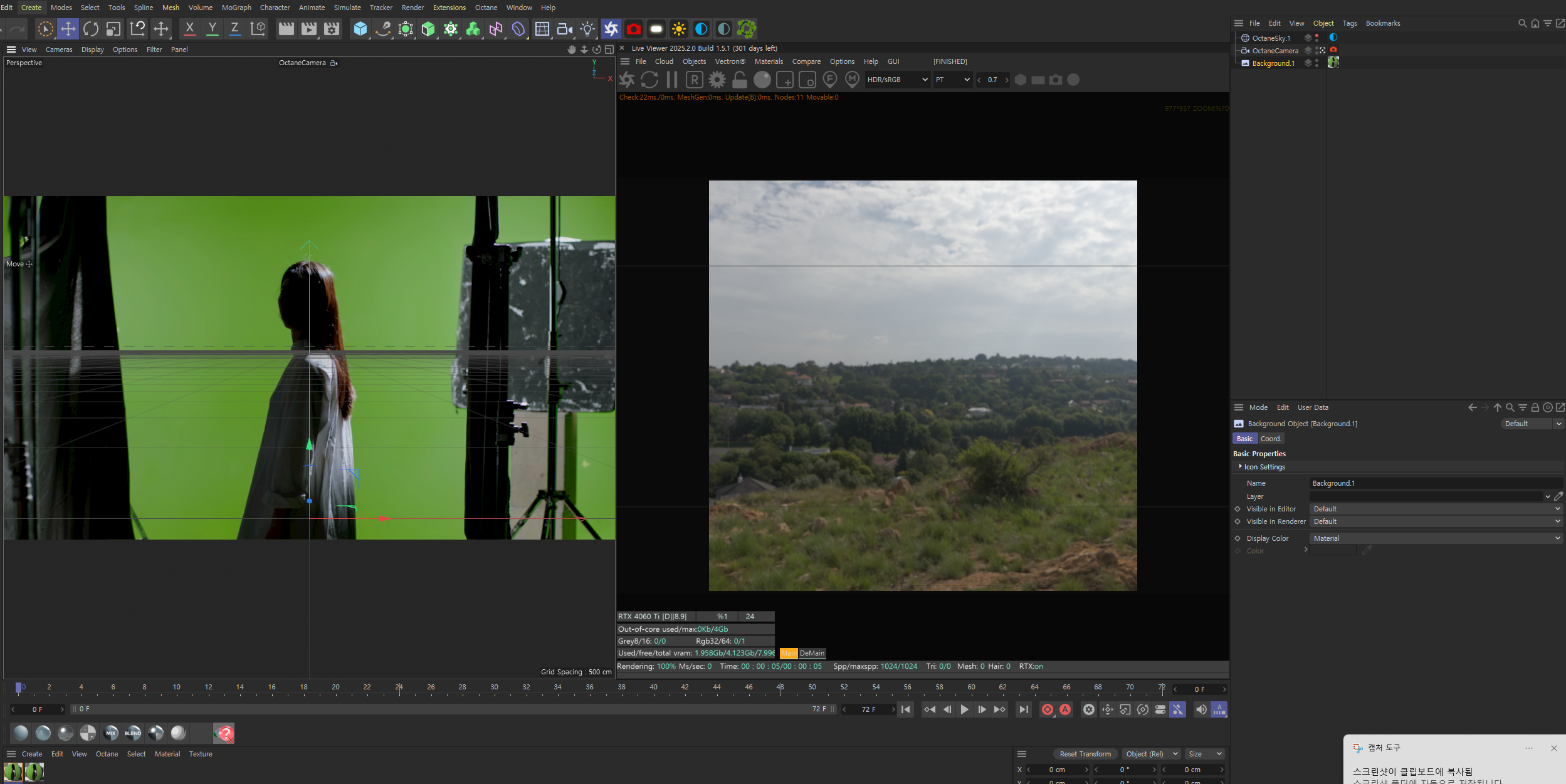Image resolution: width=1566 pixels, height=784 pixels.
Task: Open Visible in Editor dropdown
Action: [1436, 509]
